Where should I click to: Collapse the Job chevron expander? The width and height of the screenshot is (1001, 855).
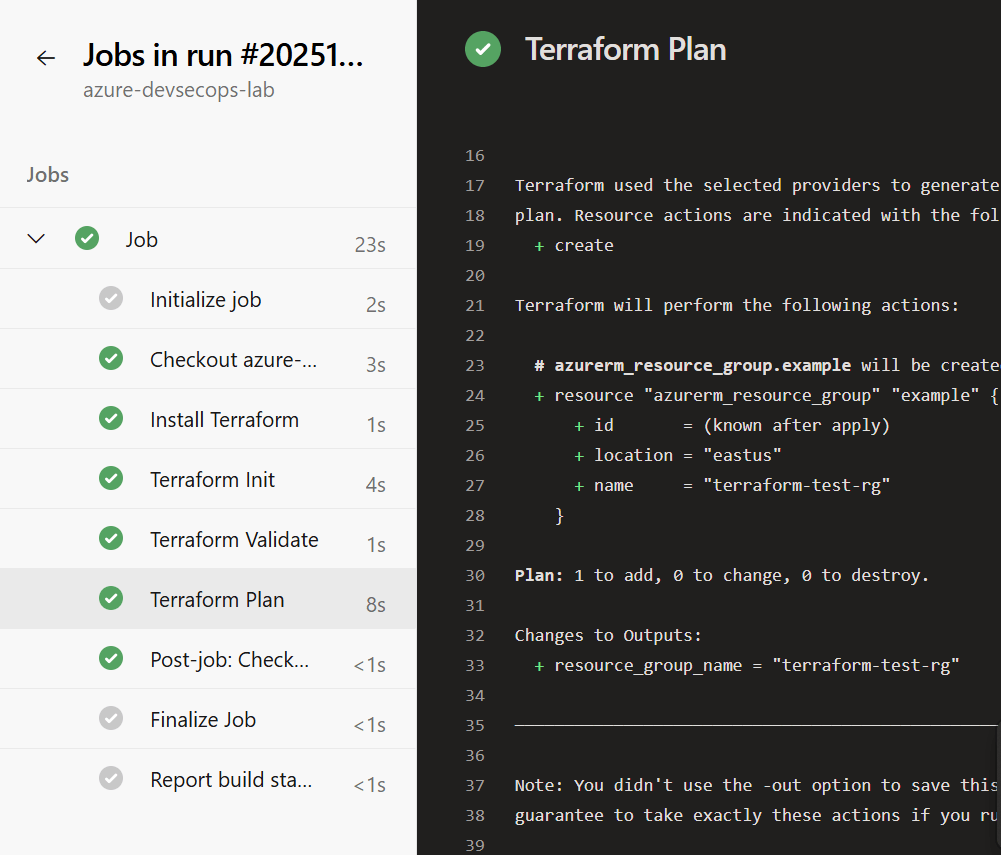(37, 239)
